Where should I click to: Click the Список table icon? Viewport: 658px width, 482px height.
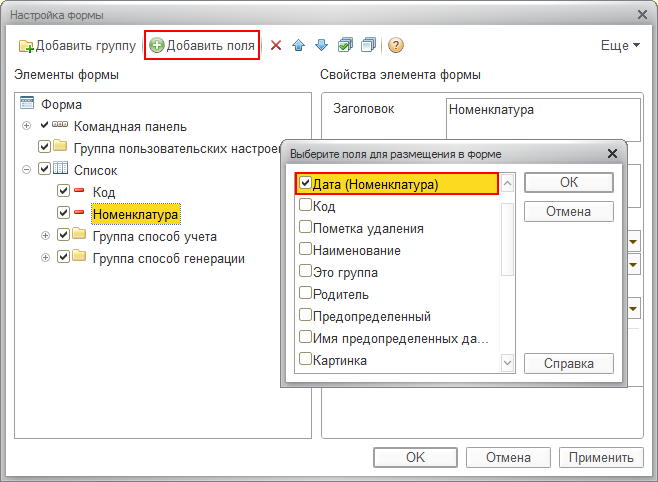[60, 168]
